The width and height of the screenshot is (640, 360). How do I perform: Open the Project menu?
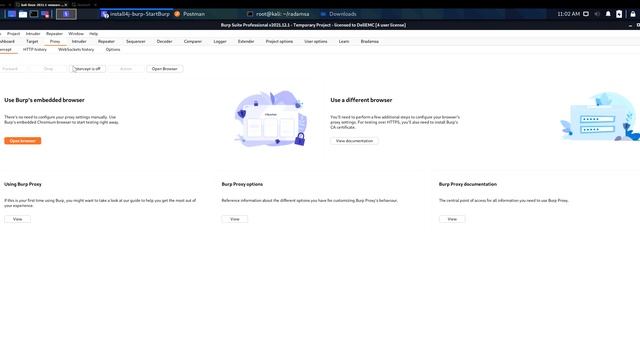click(13, 33)
